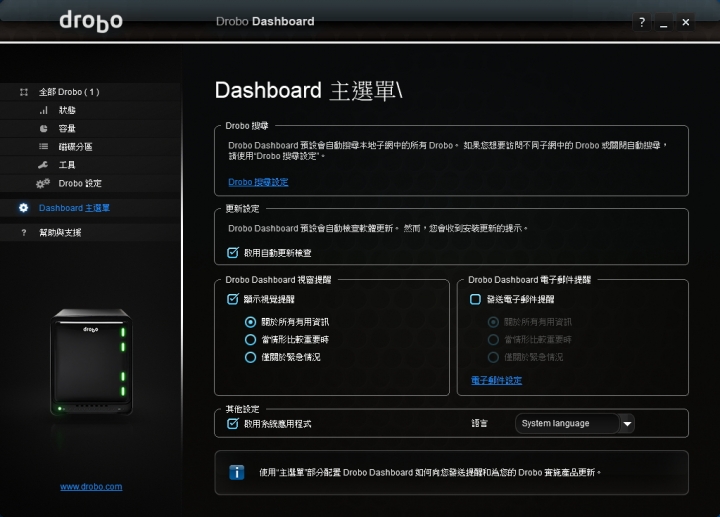Open the System language dropdown arrow
Image resolution: width=720 pixels, height=517 pixels.
pos(627,423)
